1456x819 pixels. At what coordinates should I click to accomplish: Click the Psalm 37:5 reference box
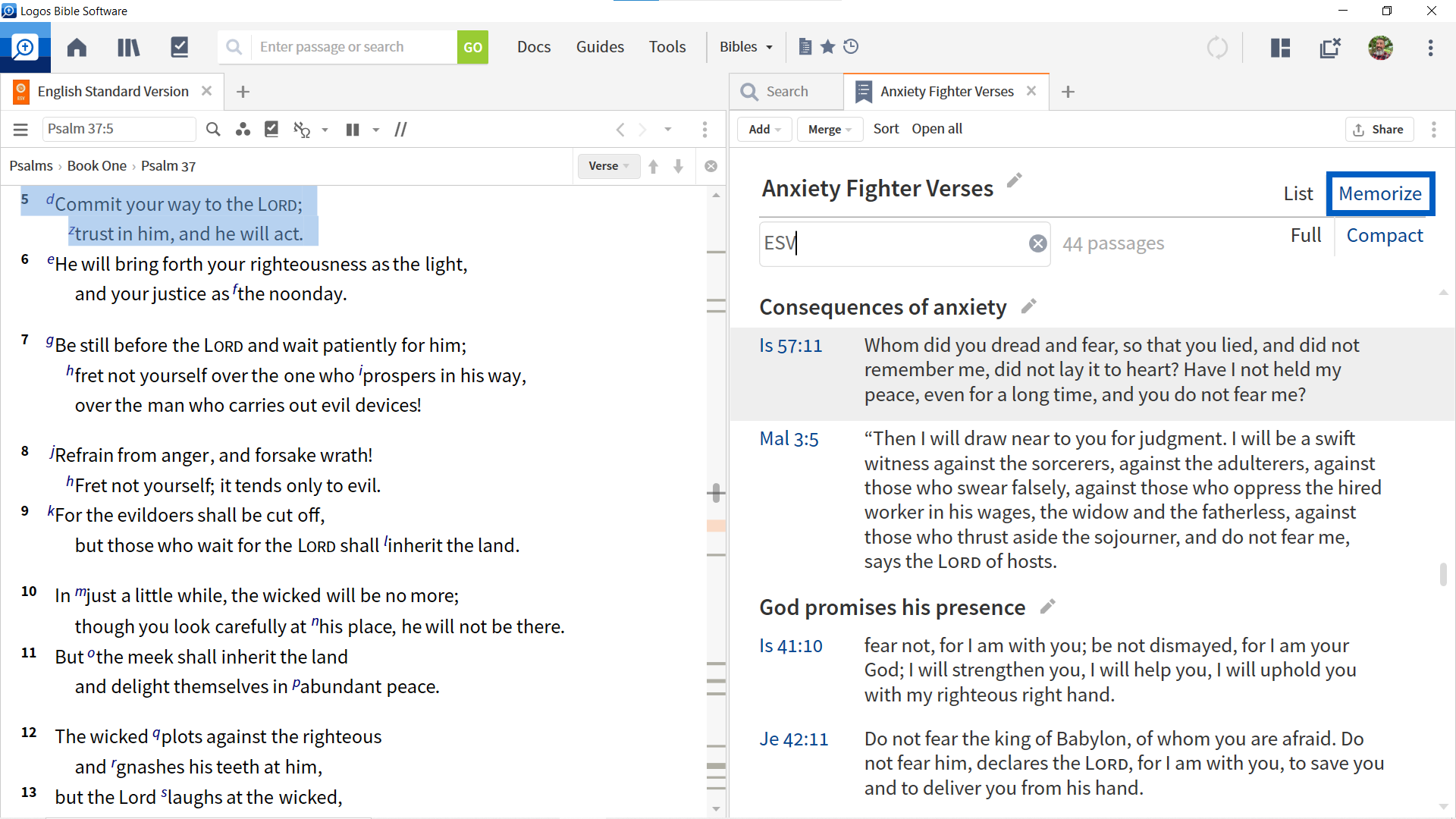point(119,130)
